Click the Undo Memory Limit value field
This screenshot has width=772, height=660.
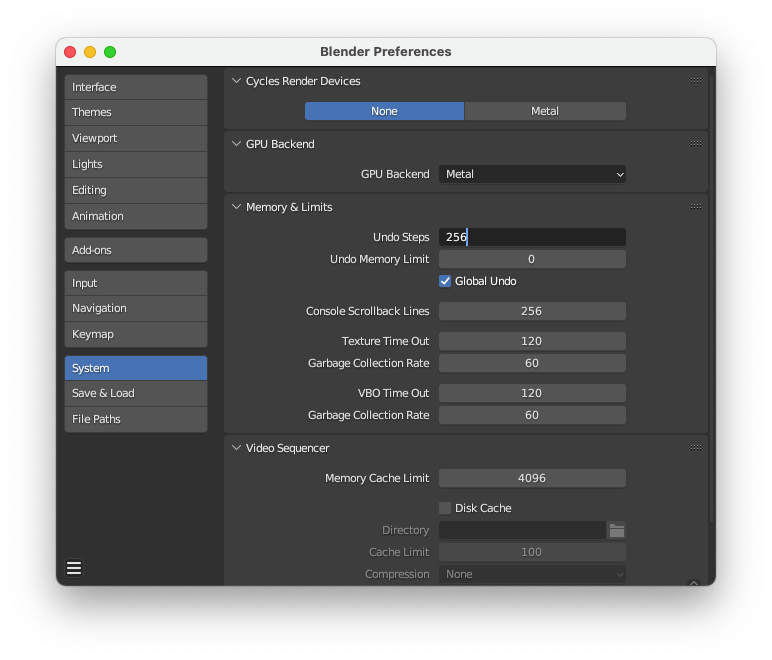[x=532, y=259]
